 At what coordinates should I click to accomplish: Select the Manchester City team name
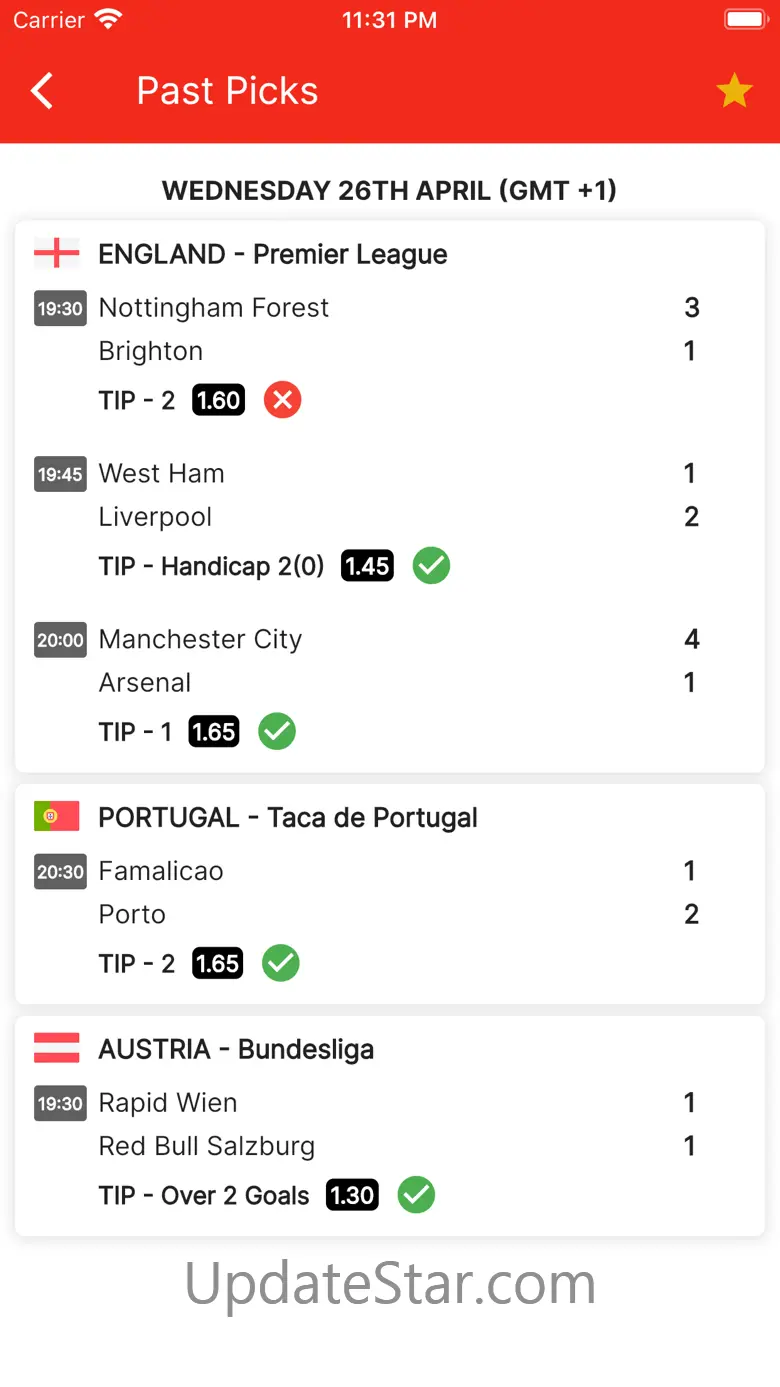tap(200, 639)
